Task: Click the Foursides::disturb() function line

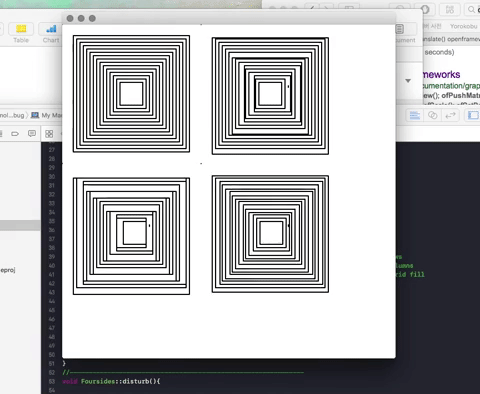Action: point(111,381)
